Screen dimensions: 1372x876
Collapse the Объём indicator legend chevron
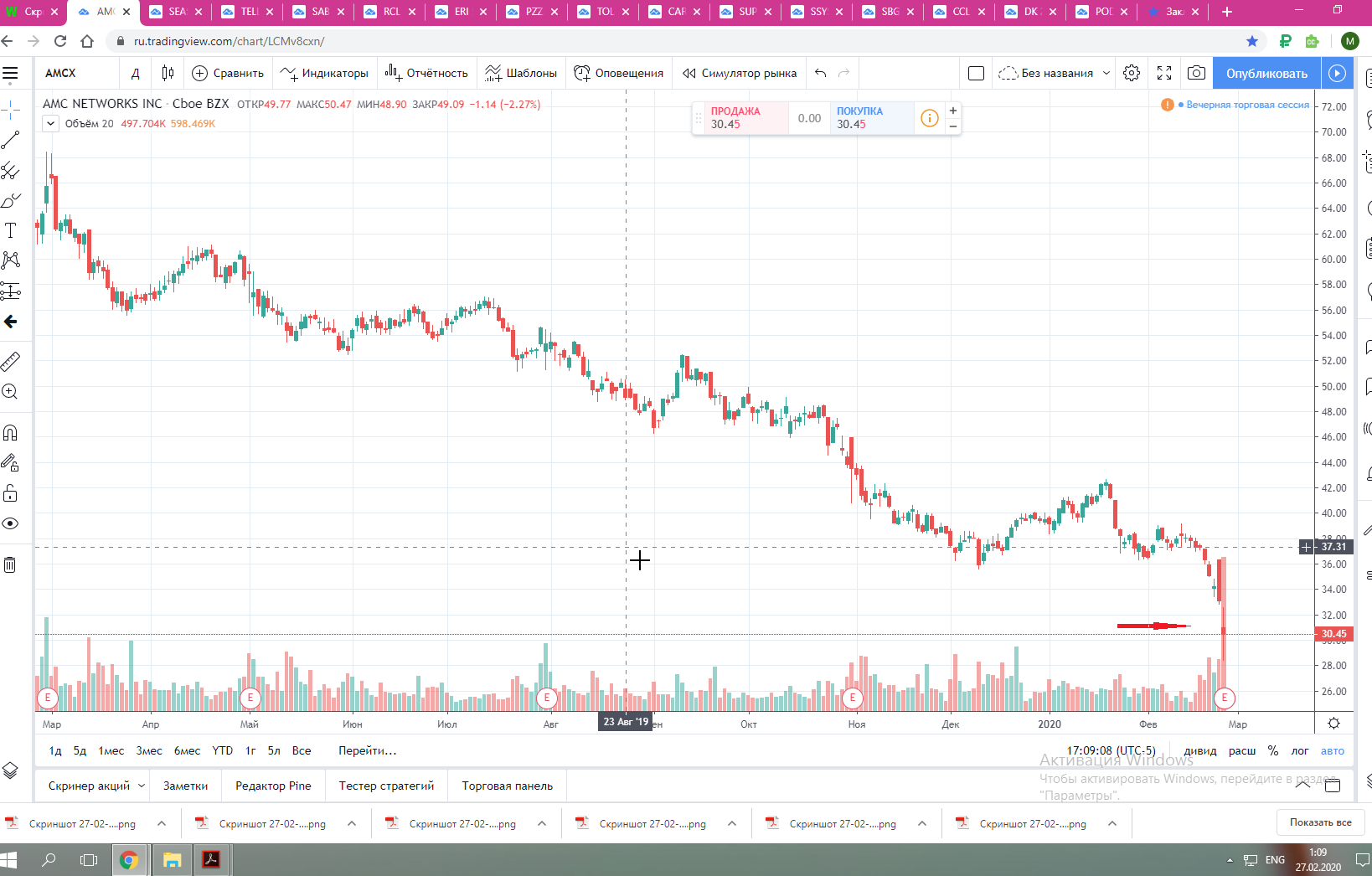50,123
